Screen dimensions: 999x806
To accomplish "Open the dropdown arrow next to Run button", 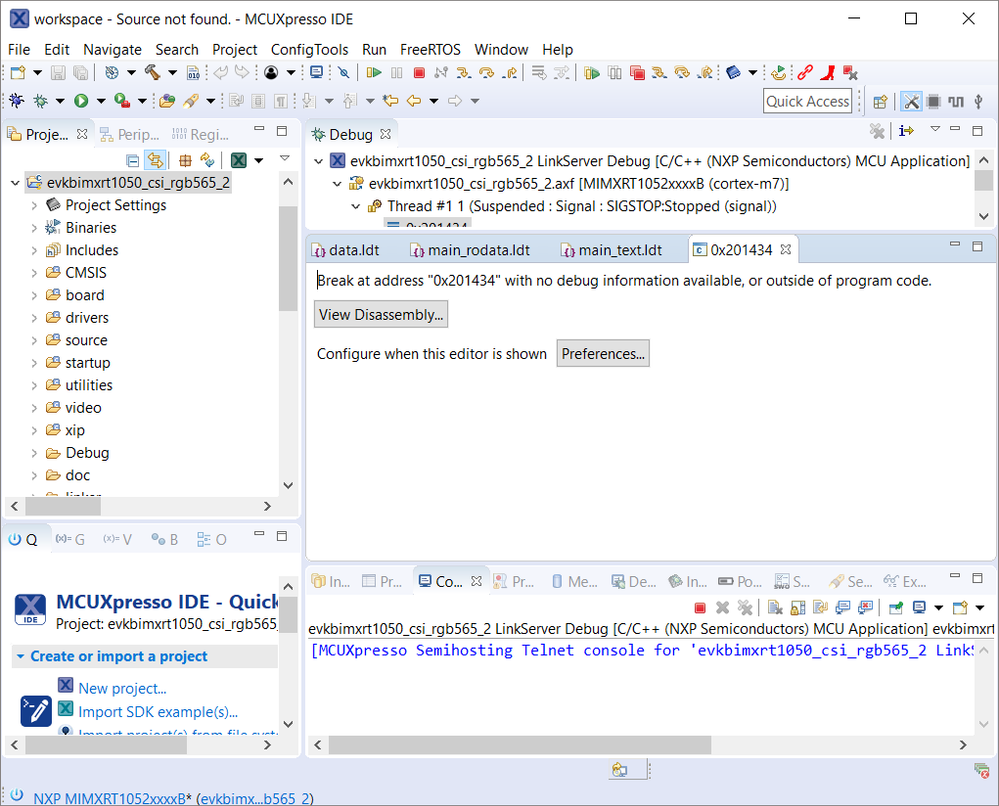I will point(101,101).
